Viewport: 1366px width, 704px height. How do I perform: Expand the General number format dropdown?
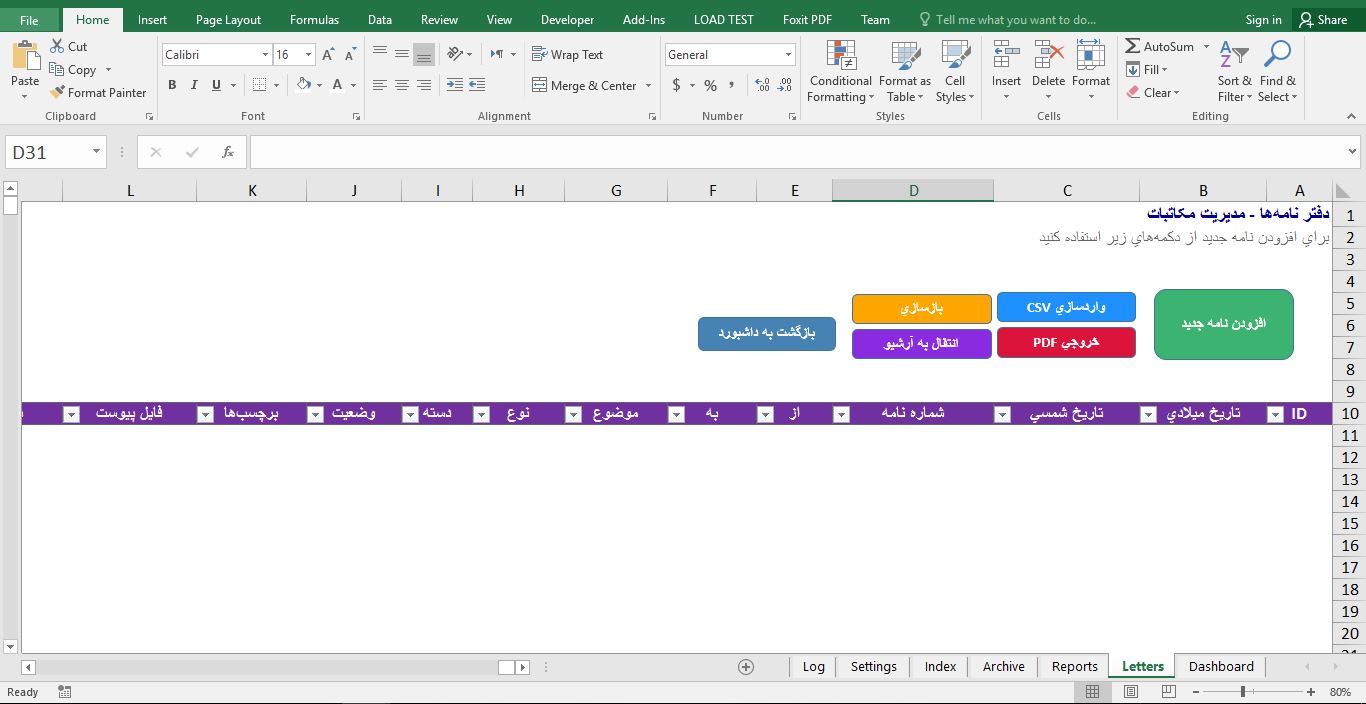click(x=788, y=55)
